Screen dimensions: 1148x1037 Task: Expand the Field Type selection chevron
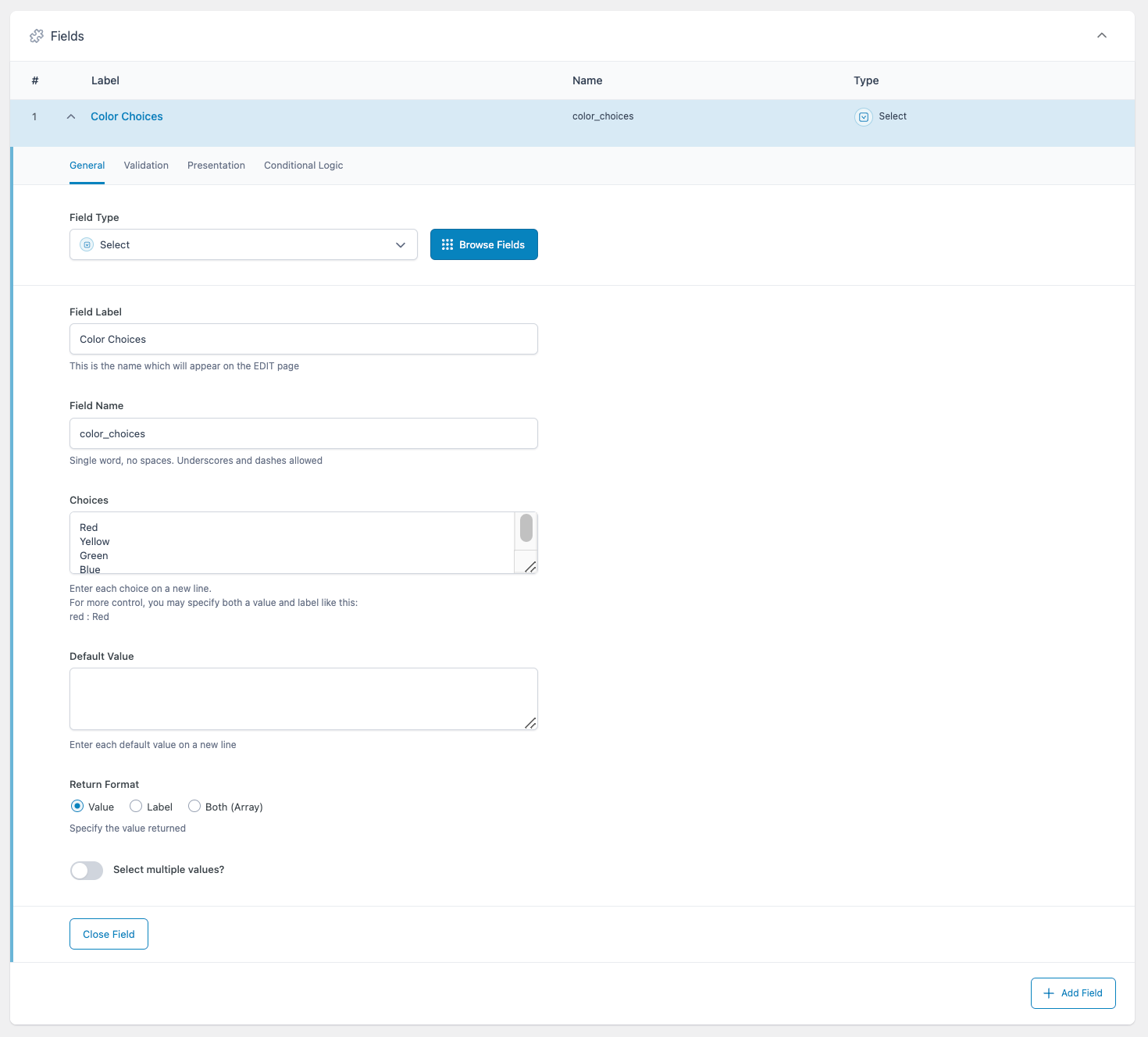coord(401,244)
